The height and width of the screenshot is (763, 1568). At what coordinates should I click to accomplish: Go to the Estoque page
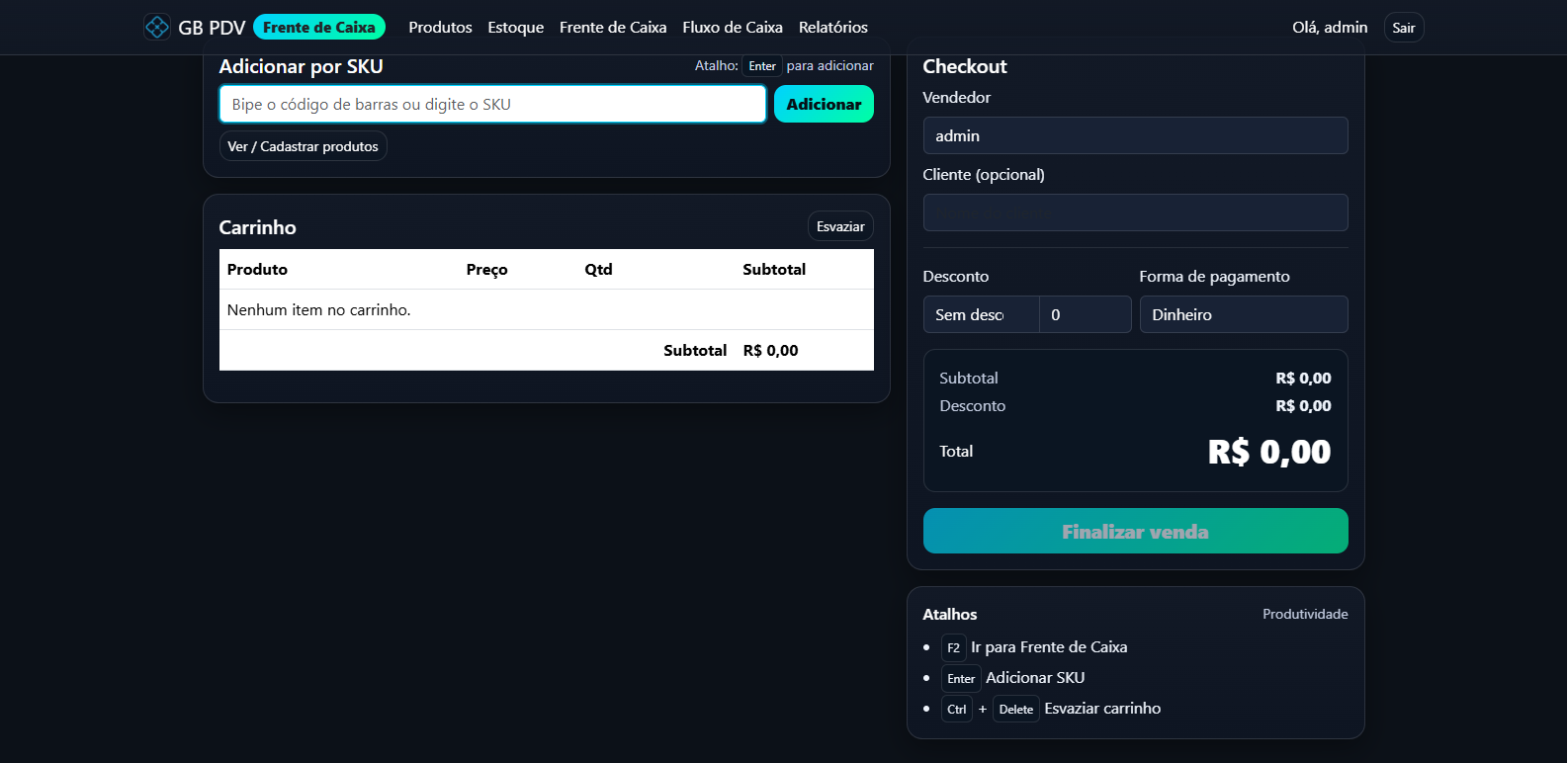pyautogui.click(x=515, y=28)
